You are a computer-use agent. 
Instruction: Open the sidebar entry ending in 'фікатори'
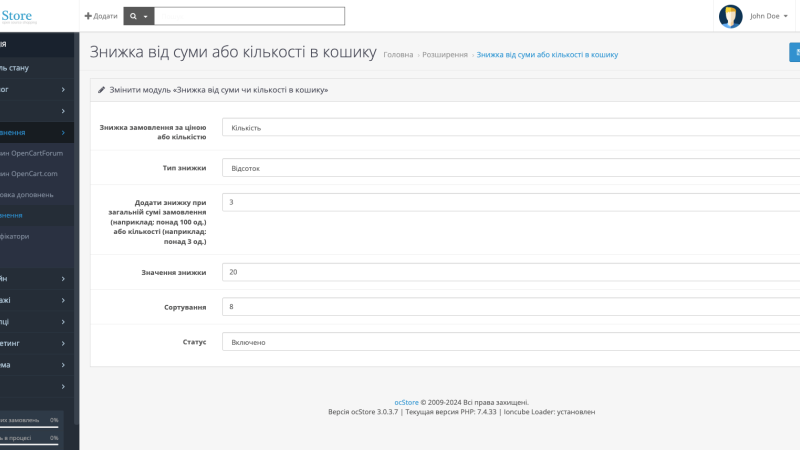click(37, 236)
